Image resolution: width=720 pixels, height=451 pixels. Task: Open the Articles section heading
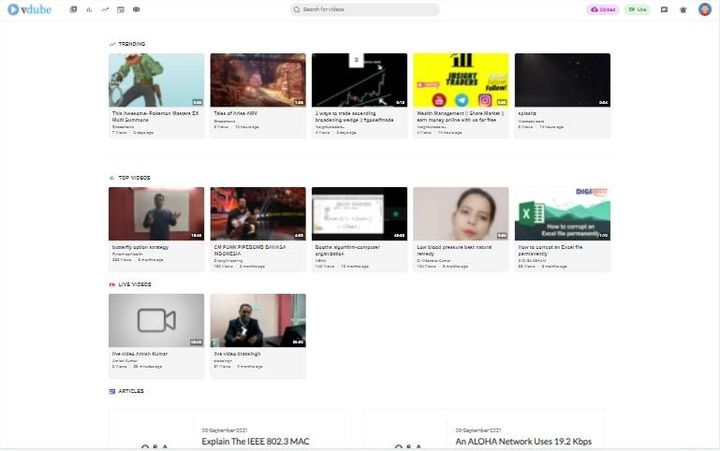(131, 391)
